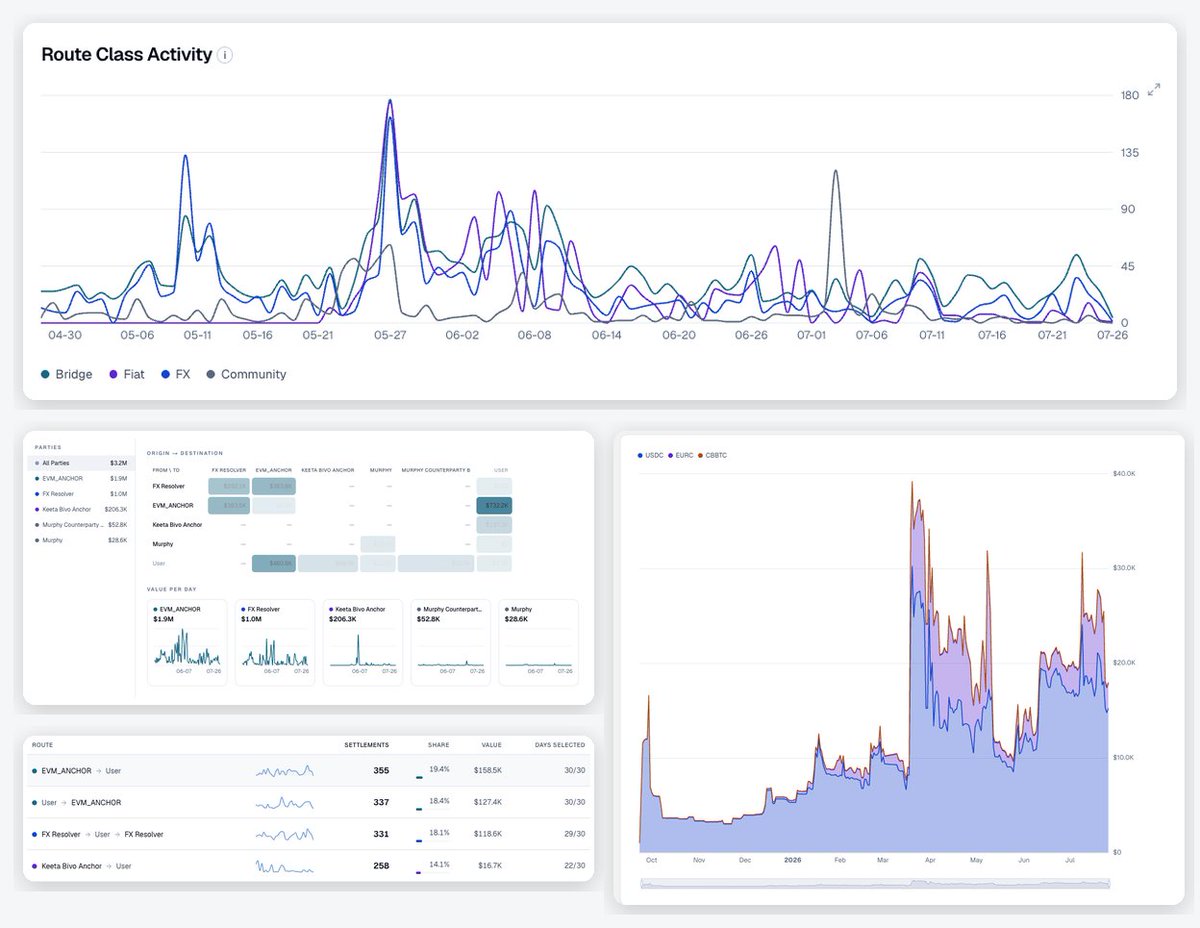
Task: Open the EVM_ANCHOR value-per-day card
Action: (x=187, y=642)
